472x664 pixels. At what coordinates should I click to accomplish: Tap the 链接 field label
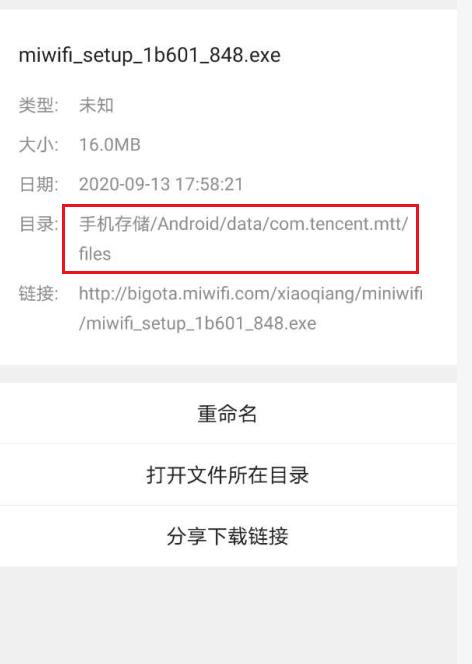(39, 293)
